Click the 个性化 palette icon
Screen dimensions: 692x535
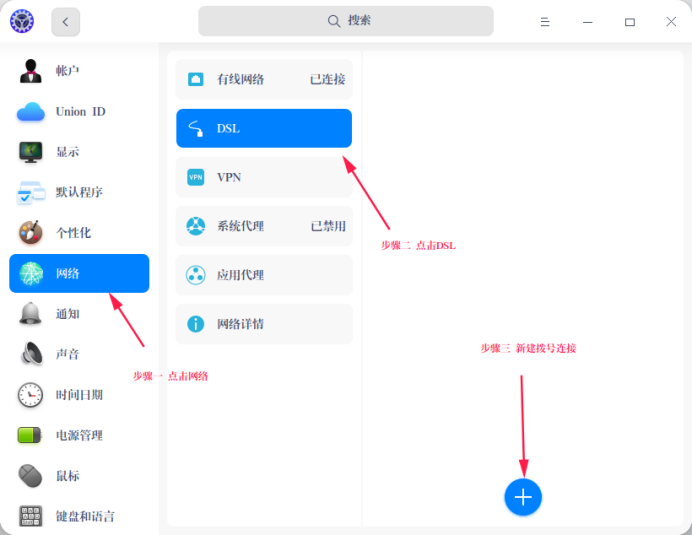coord(30,233)
